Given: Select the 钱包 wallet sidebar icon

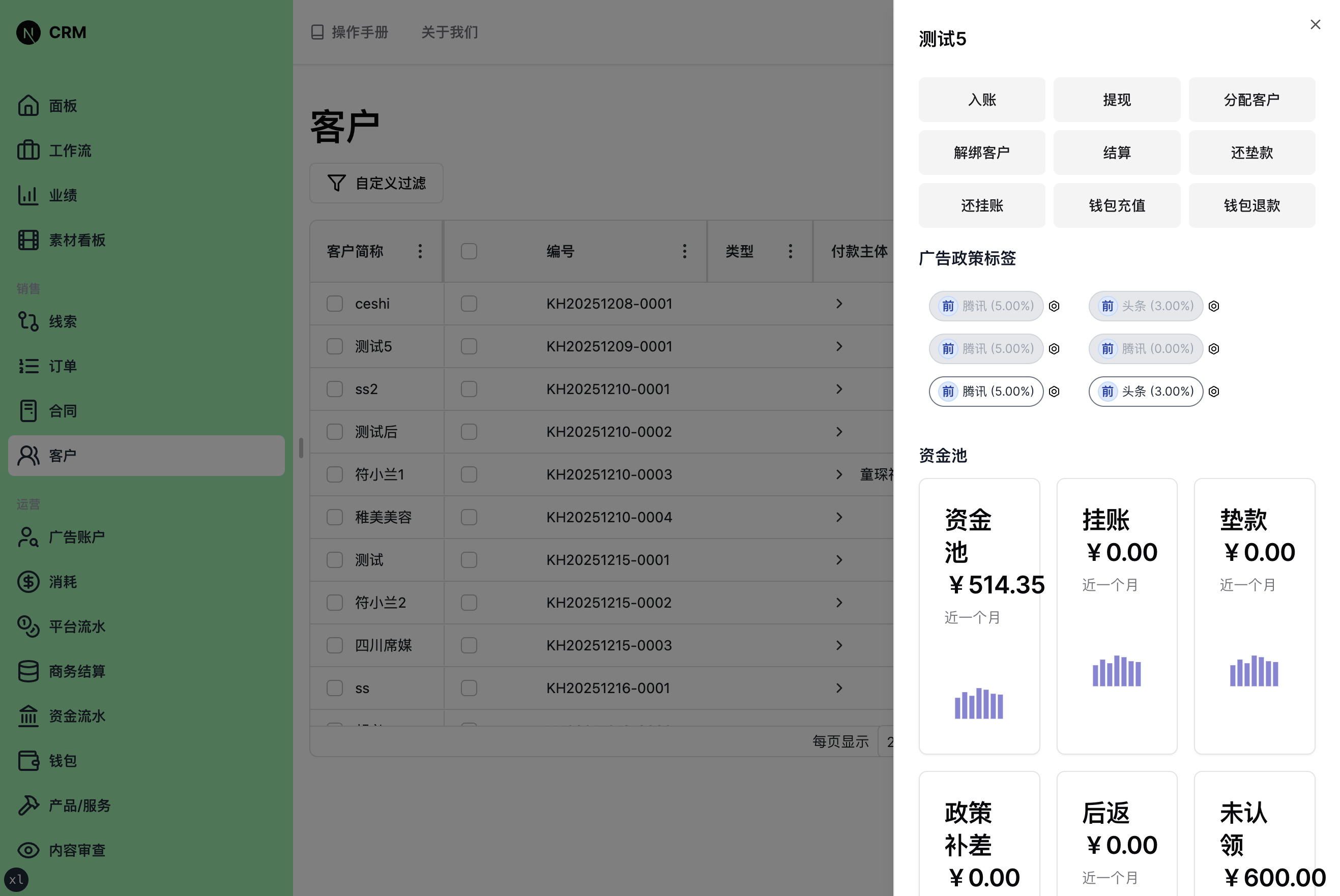Looking at the screenshot, I should (28, 761).
